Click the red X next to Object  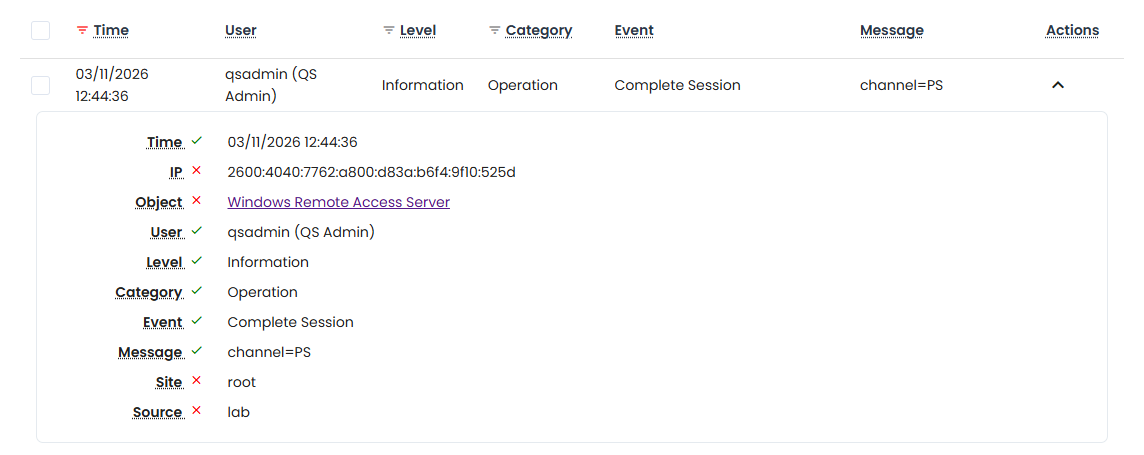[x=197, y=201]
